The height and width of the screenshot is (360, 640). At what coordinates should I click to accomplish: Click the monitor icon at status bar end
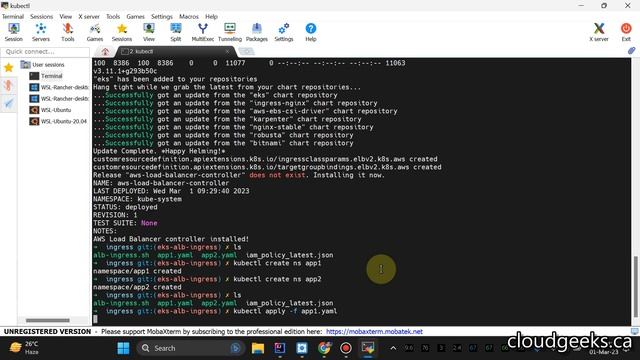(x=635, y=331)
